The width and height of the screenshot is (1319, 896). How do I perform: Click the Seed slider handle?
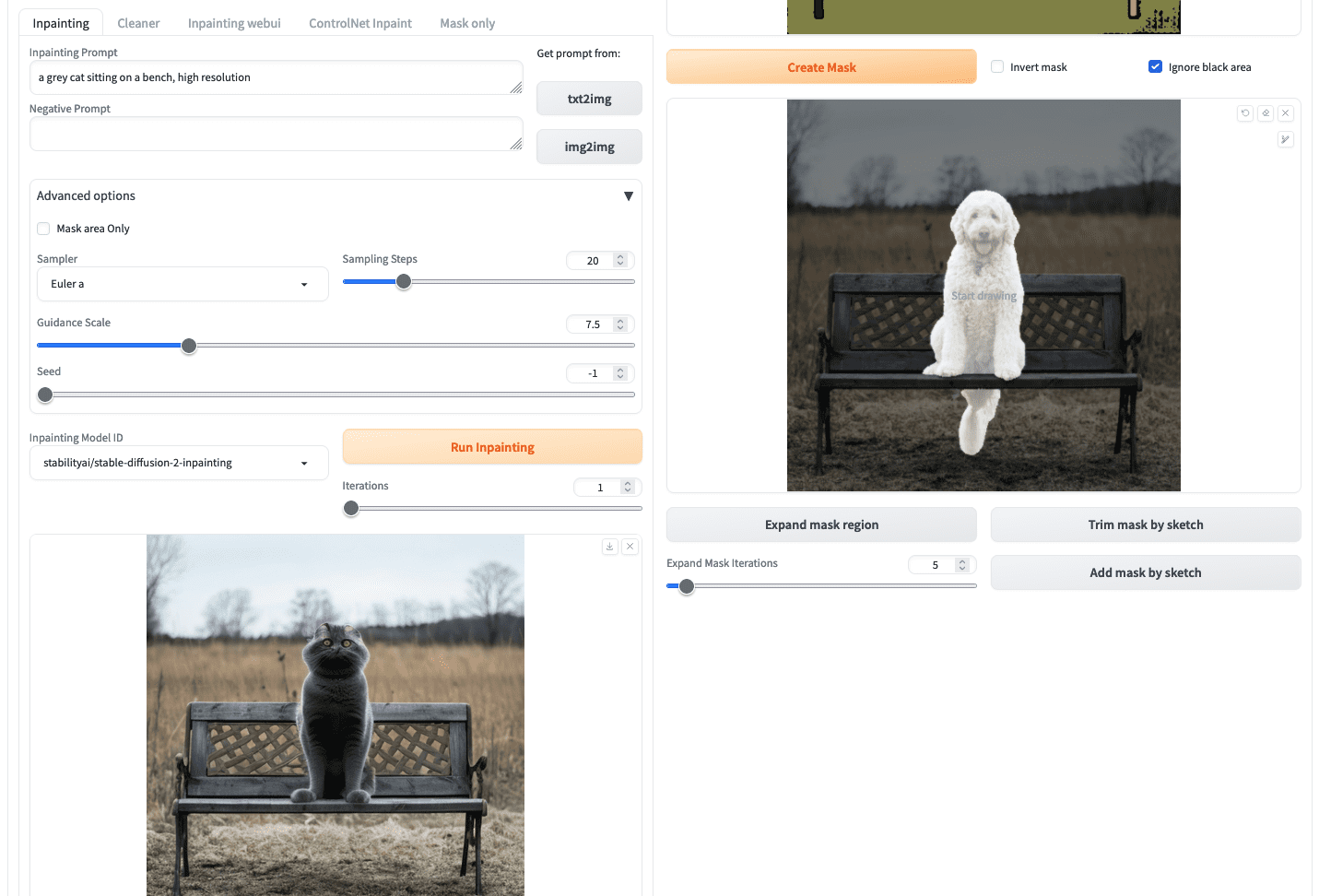pos(45,395)
